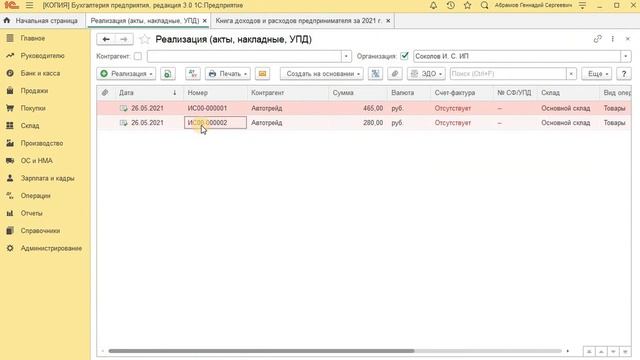Viewport: 640px width, 360px height.
Task: Open notifications bell
Action: click(433, 5)
